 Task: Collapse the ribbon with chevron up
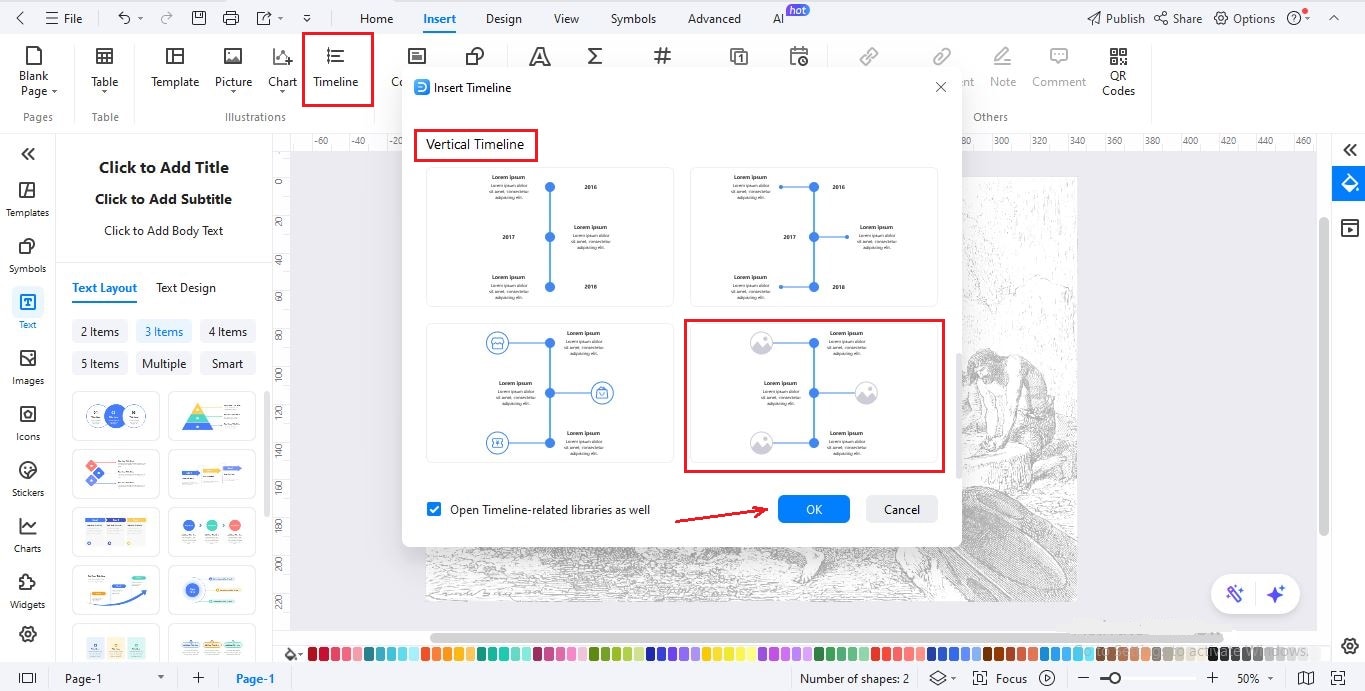tap(1333, 18)
